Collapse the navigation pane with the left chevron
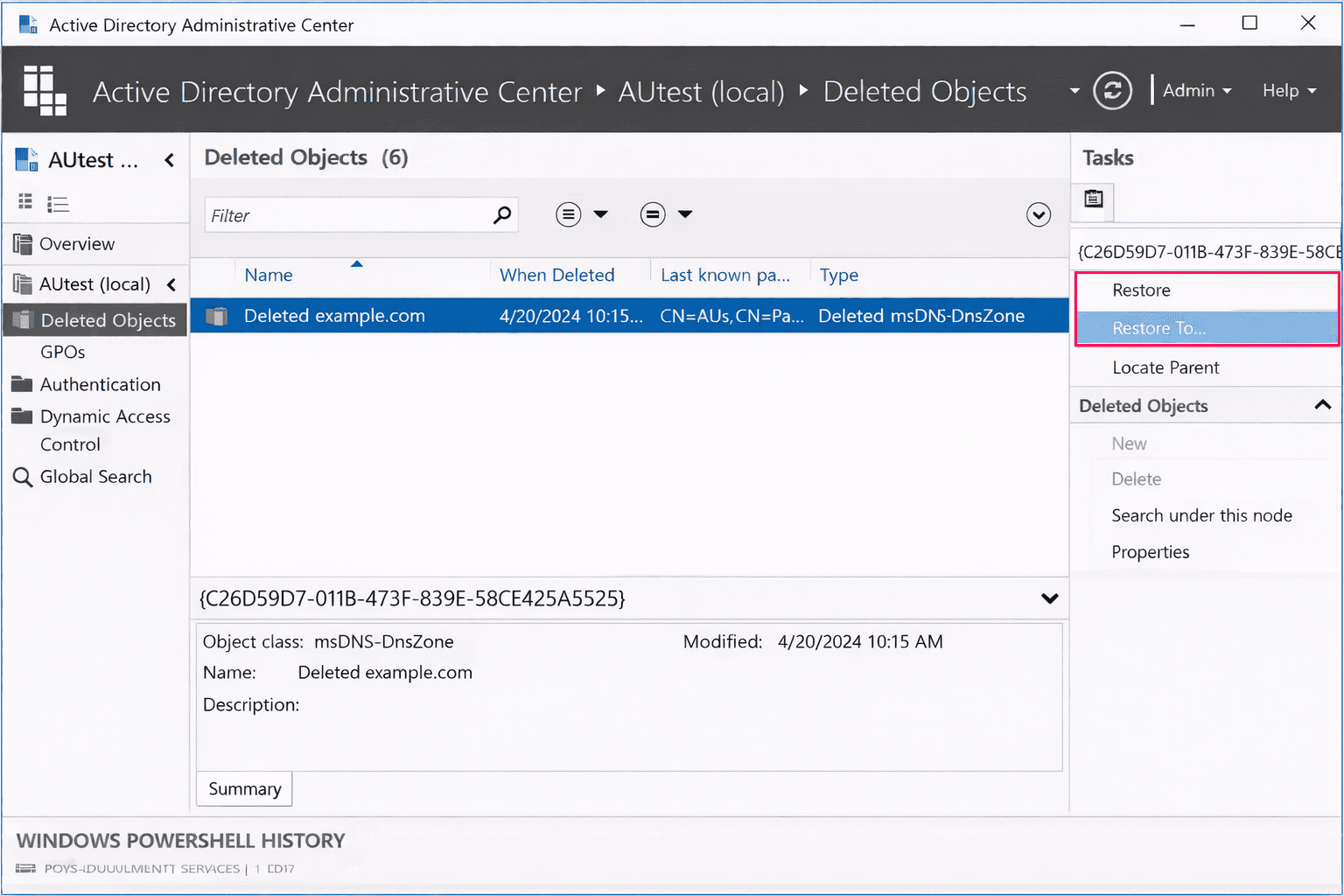Screen dimensions: 1344x896 point(169,160)
